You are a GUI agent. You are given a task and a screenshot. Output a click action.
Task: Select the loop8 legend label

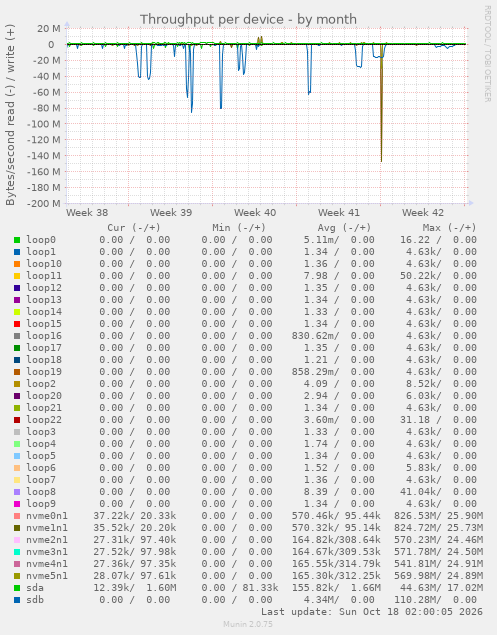point(41,492)
